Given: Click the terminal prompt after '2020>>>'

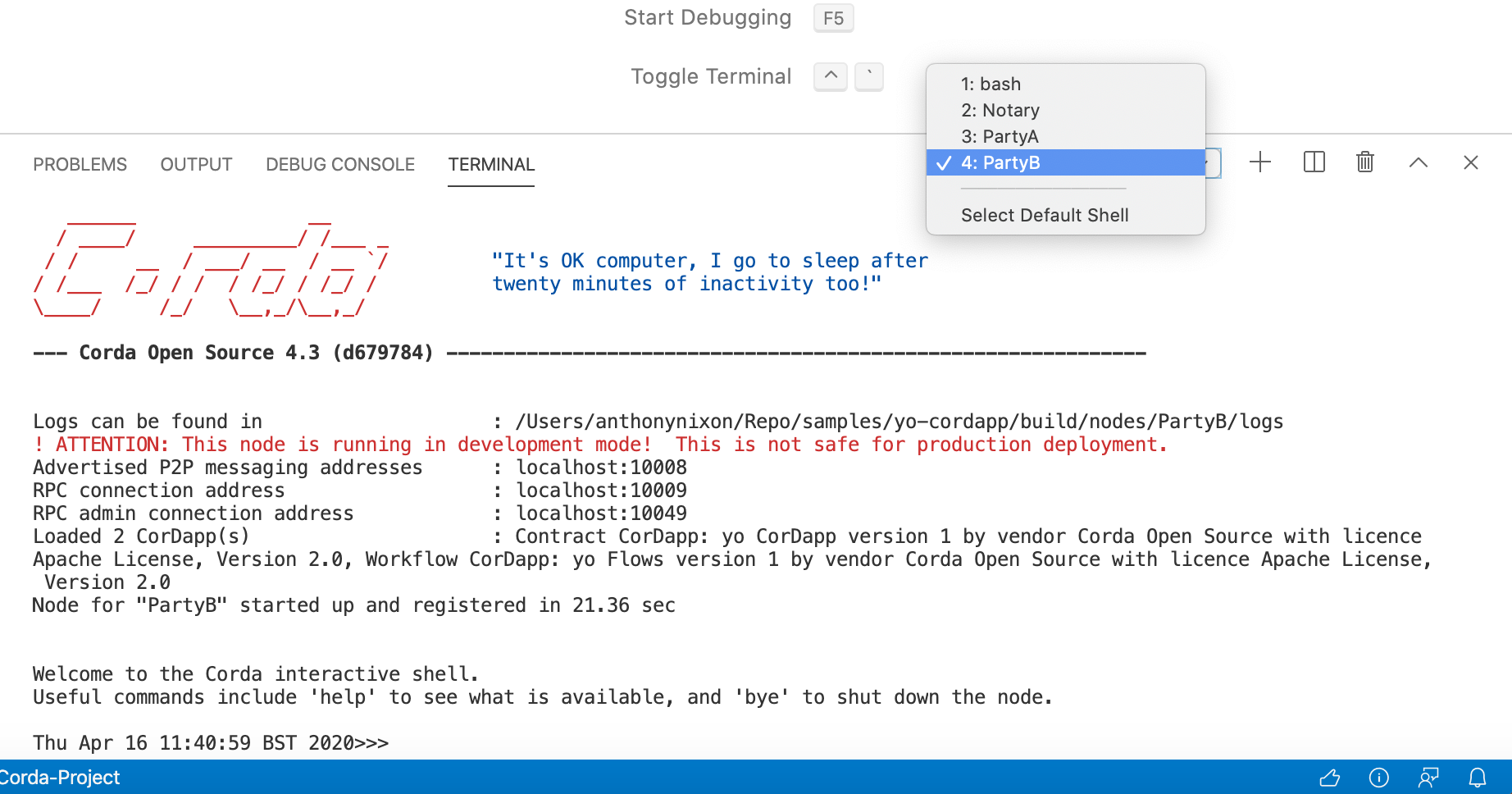Looking at the screenshot, I should [x=395, y=743].
